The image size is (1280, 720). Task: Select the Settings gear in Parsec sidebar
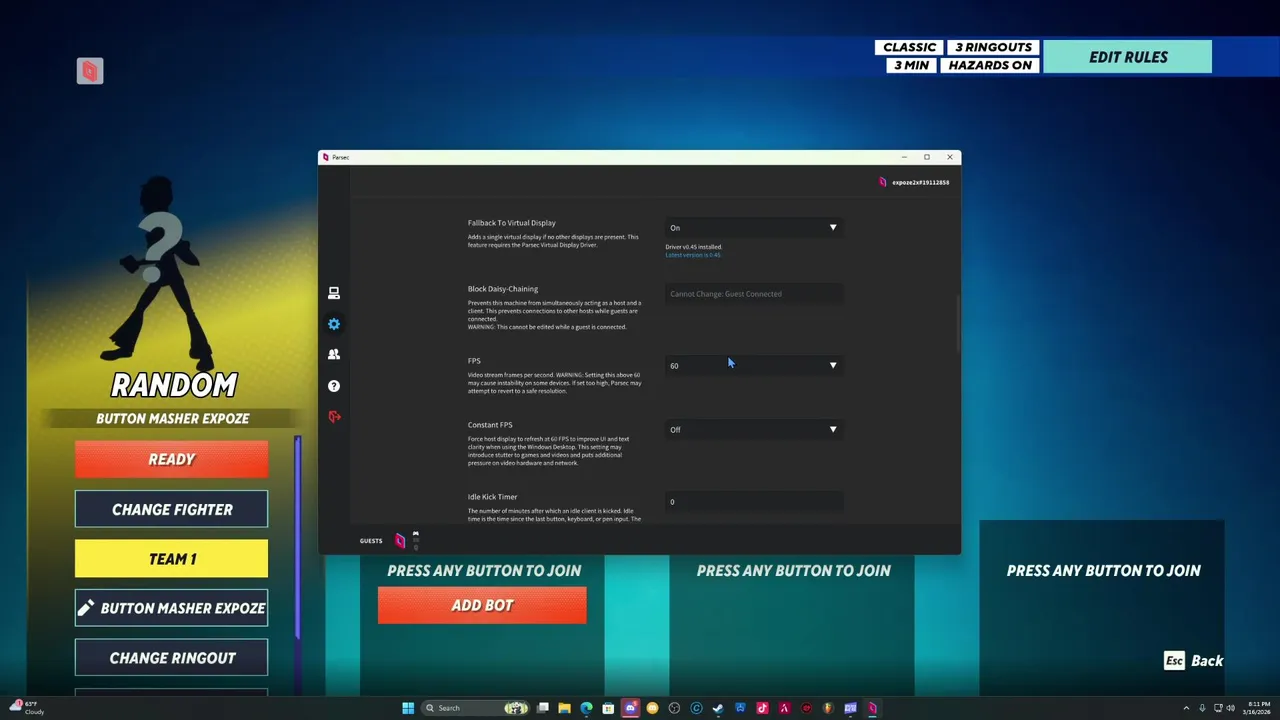pyautogui.click(x=334, y=324)
